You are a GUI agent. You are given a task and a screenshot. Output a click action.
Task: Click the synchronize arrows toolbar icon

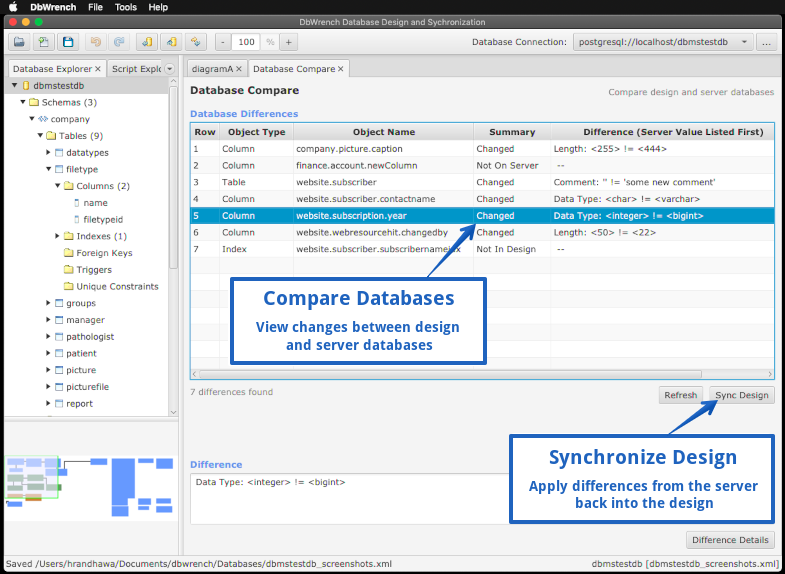coord(196,42)
